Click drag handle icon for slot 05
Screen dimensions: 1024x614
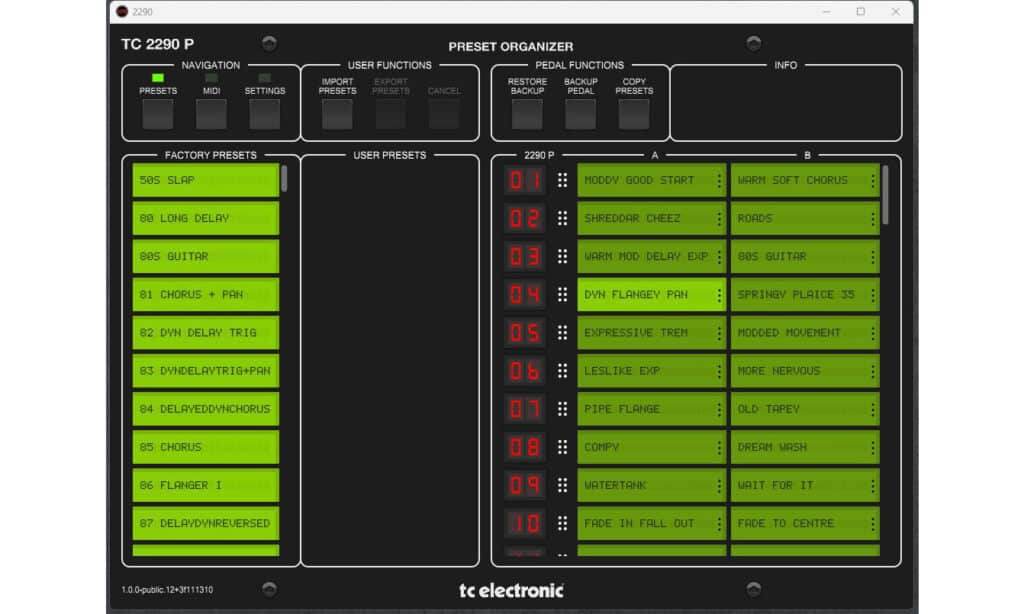pyautogui.click(x=562, y=333)
